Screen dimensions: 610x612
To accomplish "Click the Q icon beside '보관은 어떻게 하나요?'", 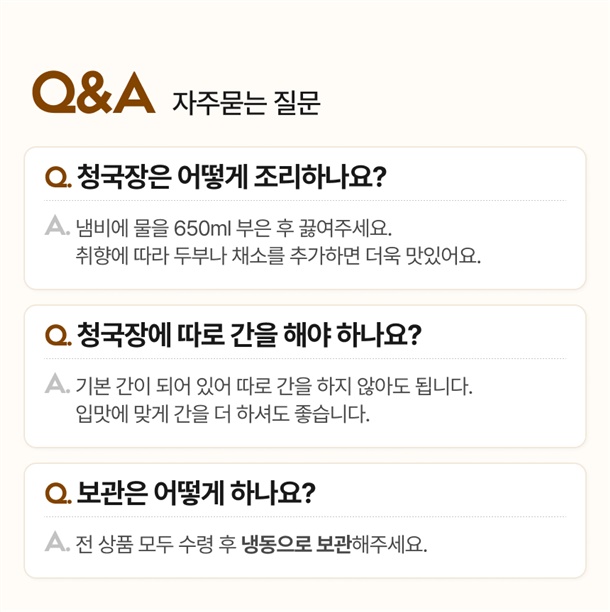I will pyautogui.click(x=57, y=495).
